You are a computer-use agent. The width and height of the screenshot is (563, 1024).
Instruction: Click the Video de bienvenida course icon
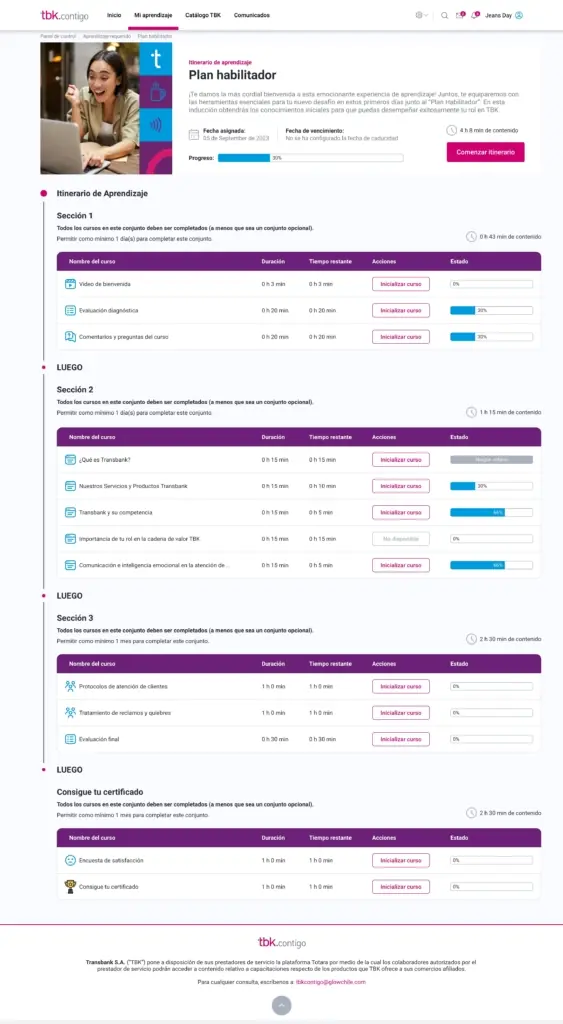[70, 284]
